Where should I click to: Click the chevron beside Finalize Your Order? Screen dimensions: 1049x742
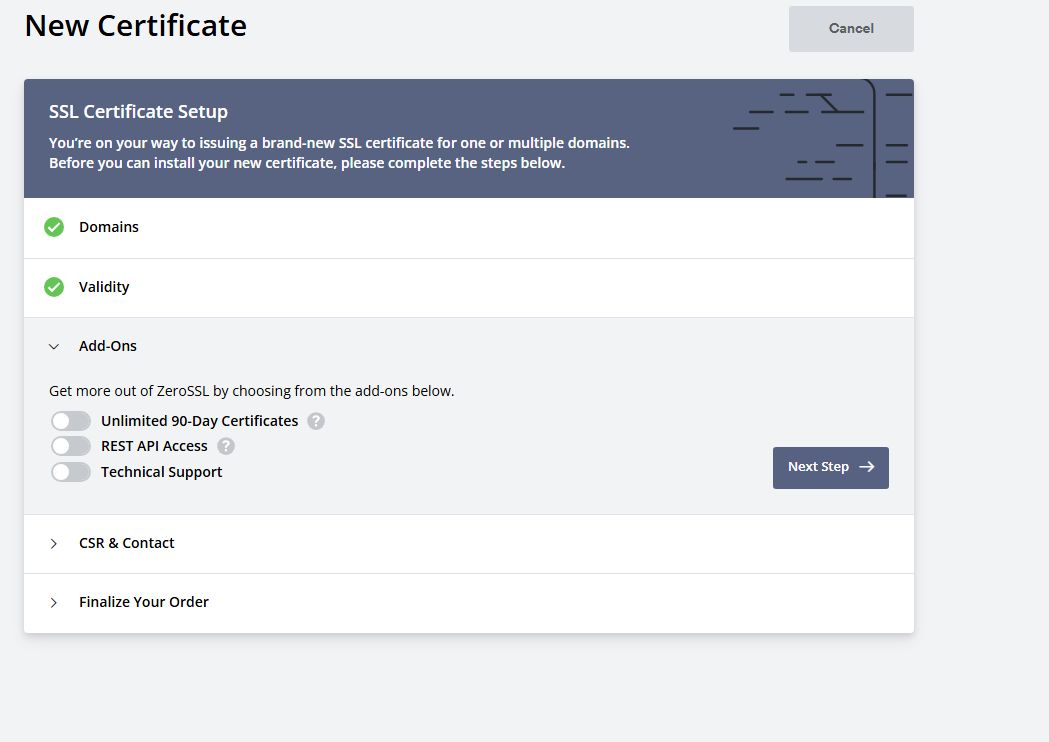(x=54, y=602)
